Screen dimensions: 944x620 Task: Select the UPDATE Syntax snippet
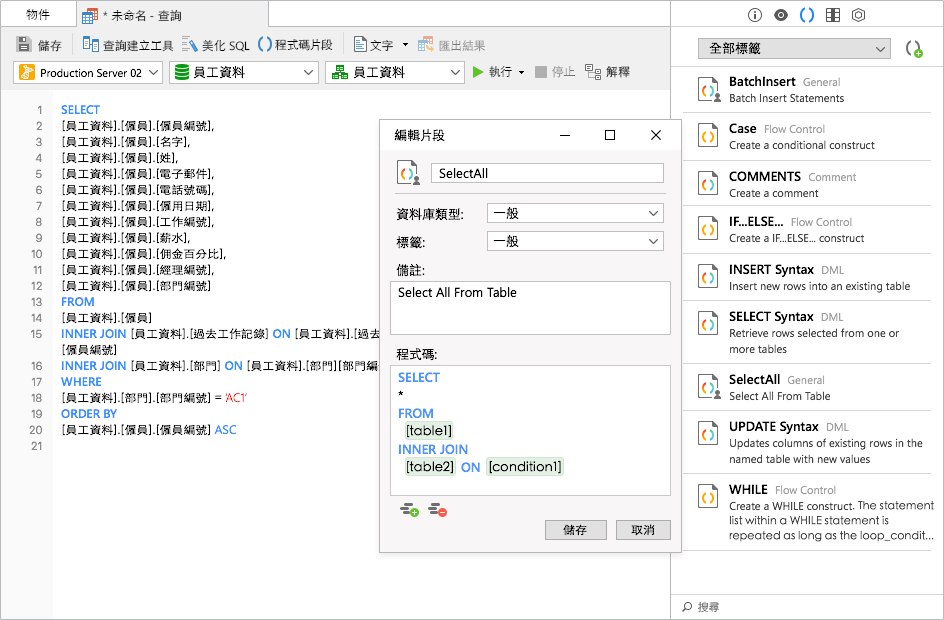(x=807, y=442)
